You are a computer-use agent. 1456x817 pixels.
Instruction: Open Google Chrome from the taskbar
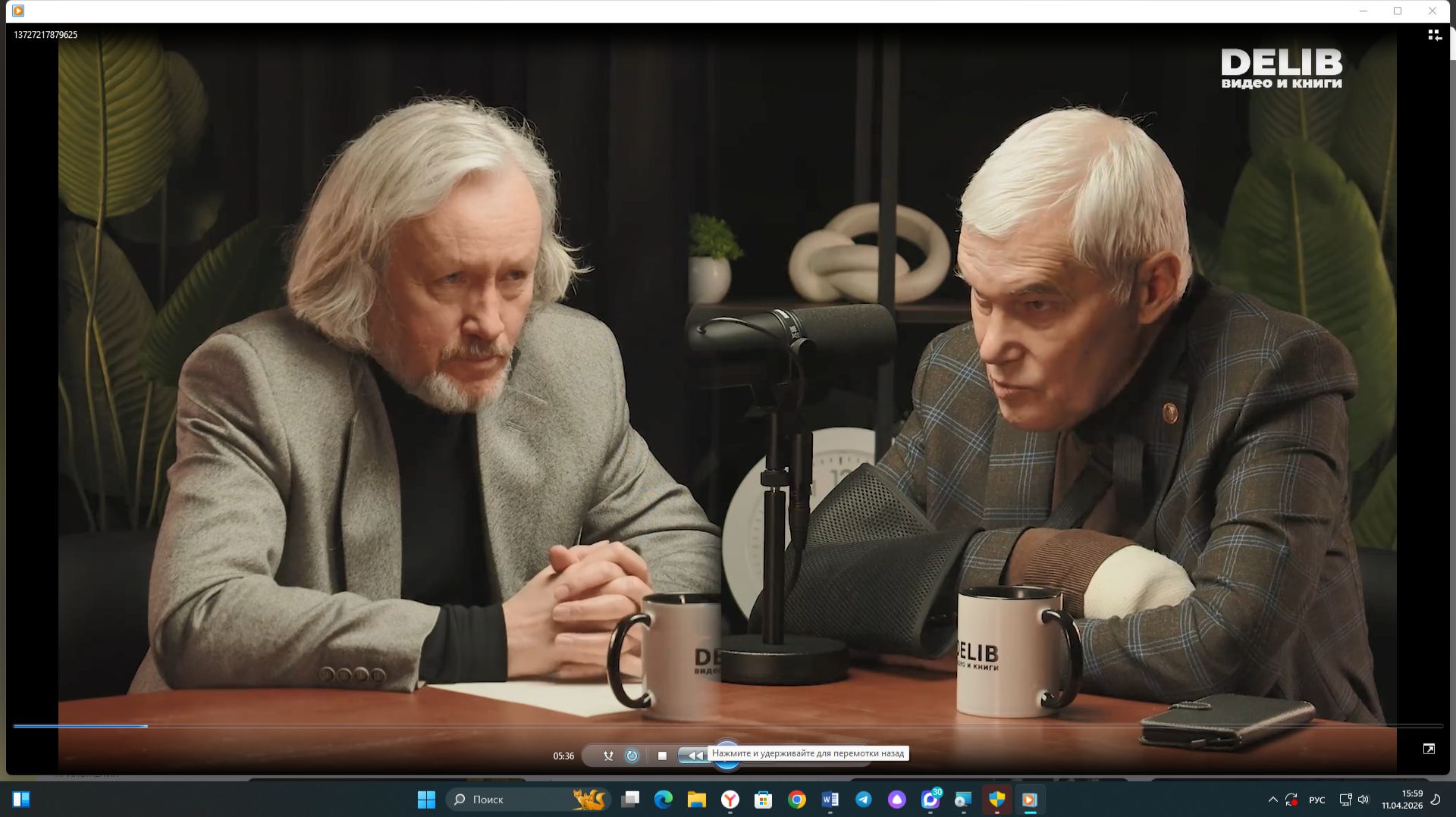pyautogui.click(x=797, y=800)
